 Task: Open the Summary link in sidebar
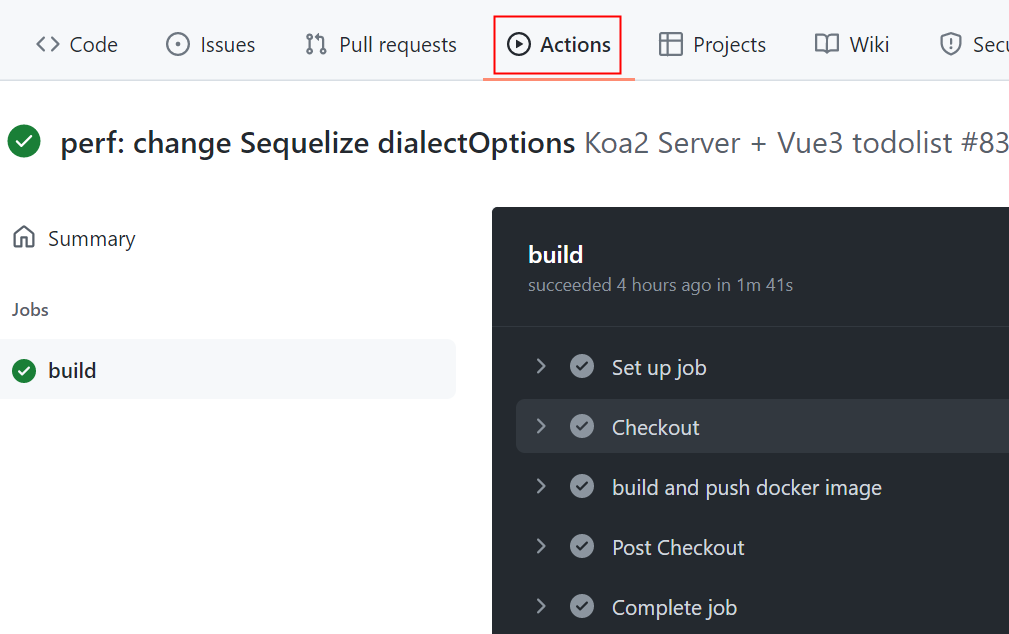point(91,239)
